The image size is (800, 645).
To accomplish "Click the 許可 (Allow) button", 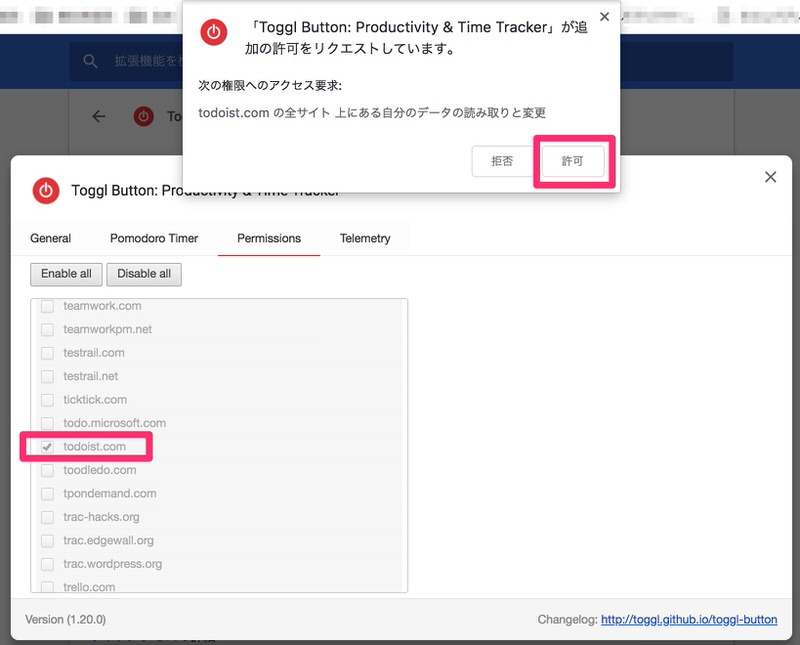I will pos(572,161).
